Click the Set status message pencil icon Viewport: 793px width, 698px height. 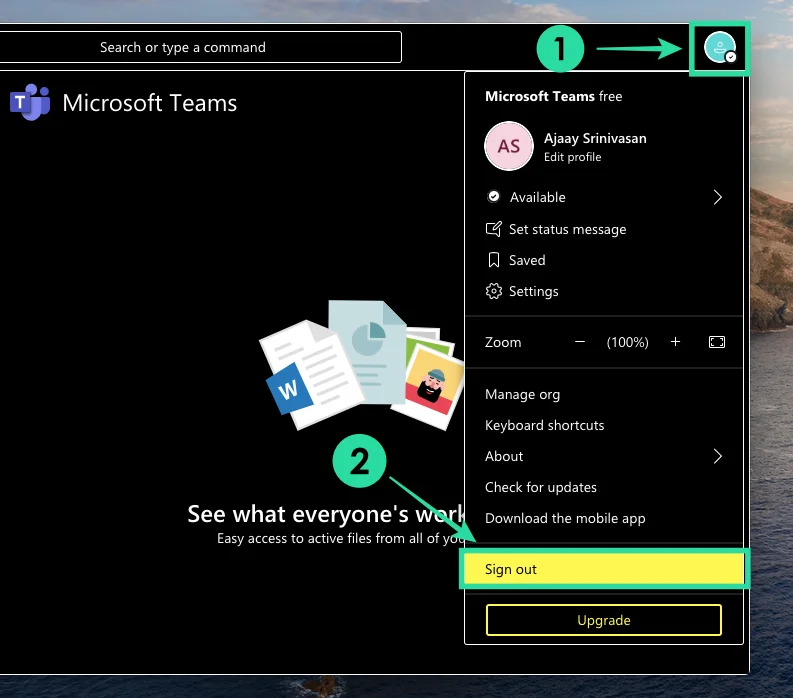494,229
